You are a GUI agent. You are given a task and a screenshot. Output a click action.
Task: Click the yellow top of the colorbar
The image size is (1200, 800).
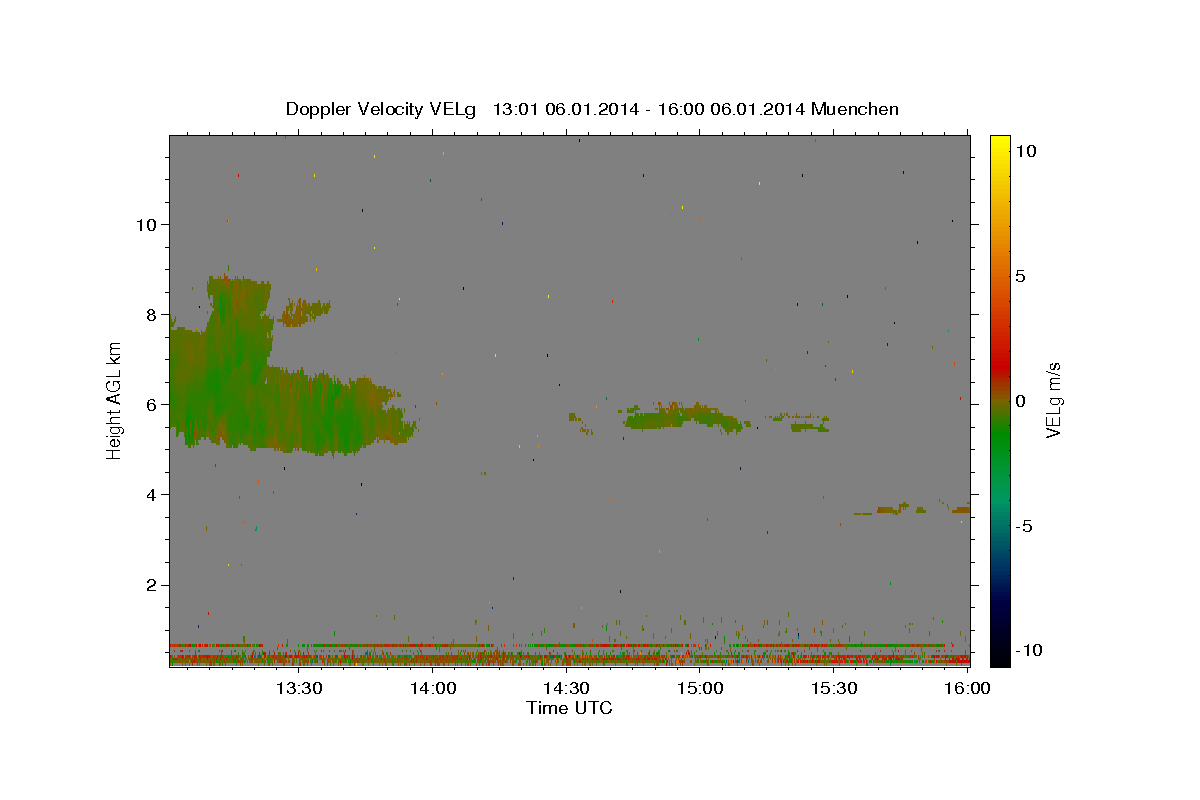click(x=999, y=145)
